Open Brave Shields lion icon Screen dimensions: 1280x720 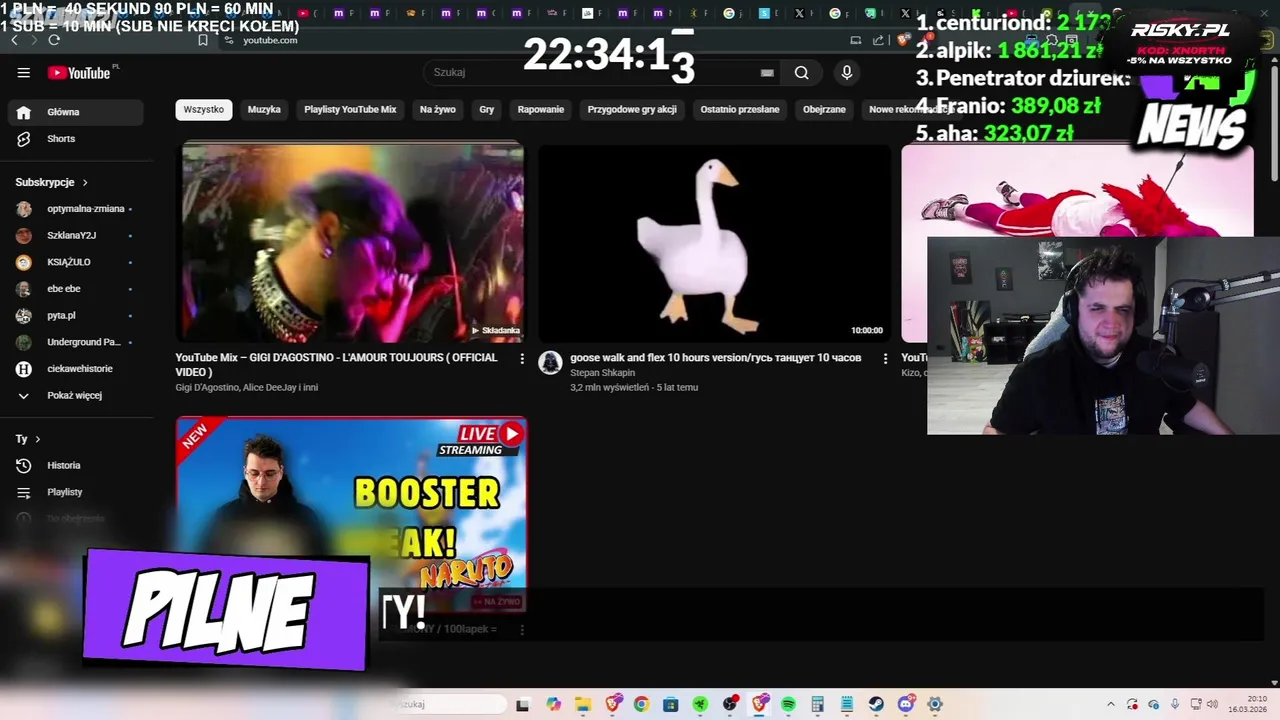click(x=902, y=40)
